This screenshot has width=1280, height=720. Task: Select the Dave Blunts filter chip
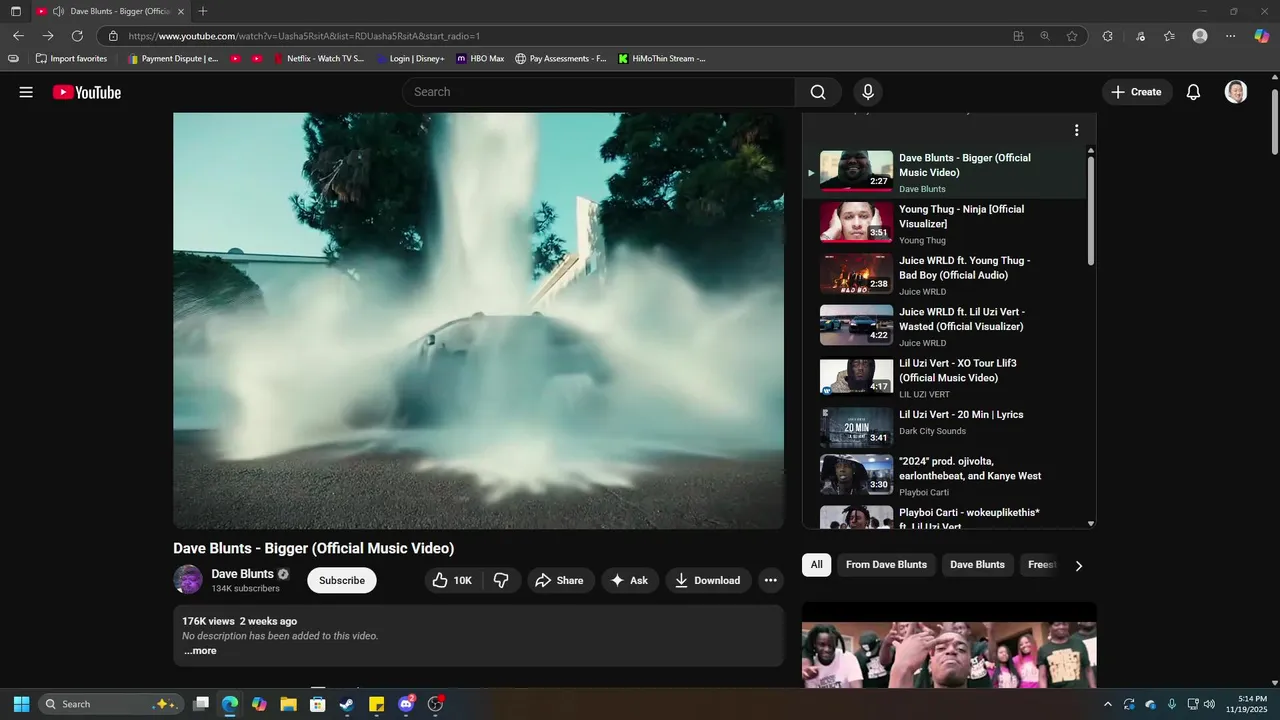tap(977, 565)
